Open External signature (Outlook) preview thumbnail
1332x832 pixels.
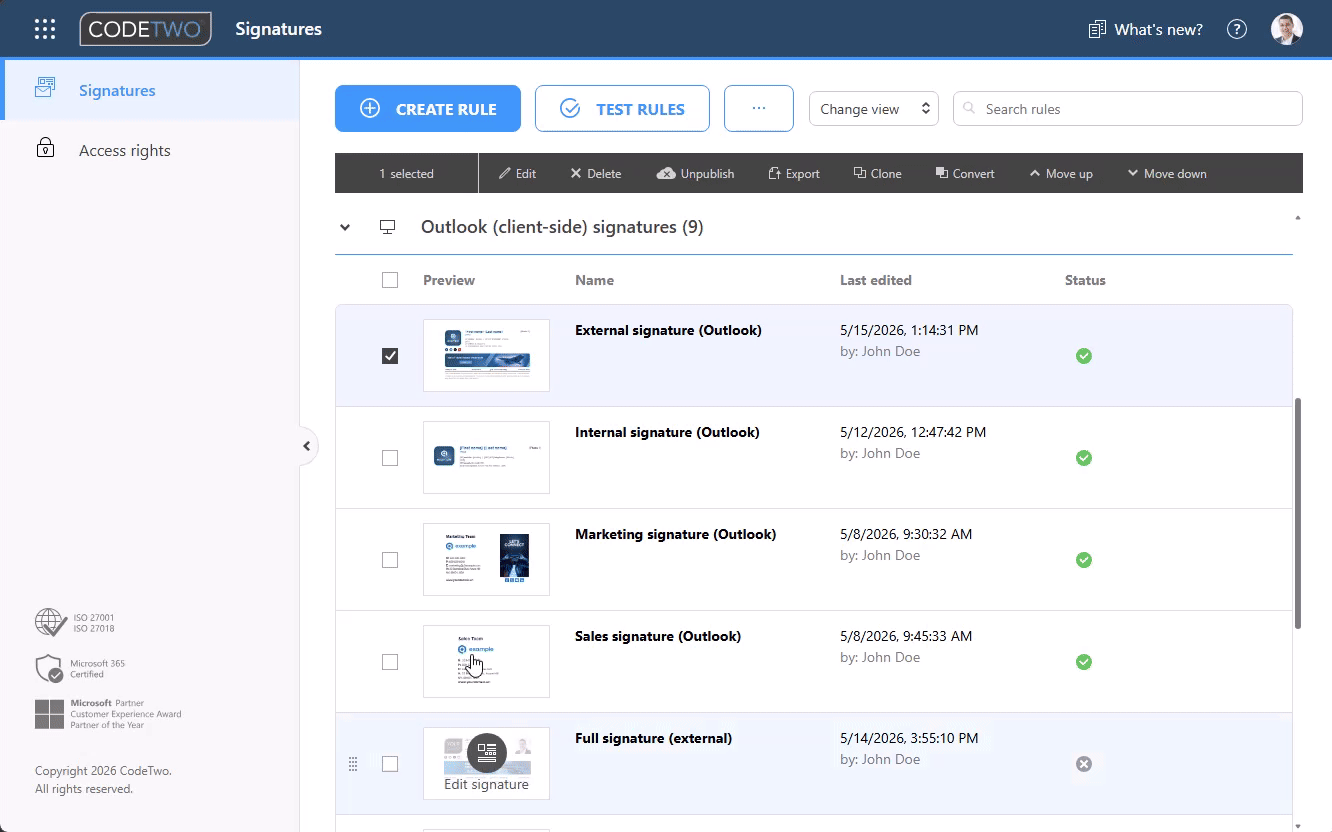tap(486, 355)
